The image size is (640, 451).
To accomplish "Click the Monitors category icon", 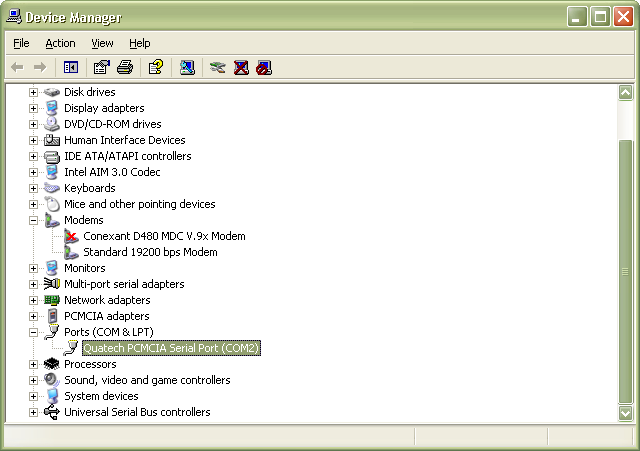I will (x=52, y=268).
